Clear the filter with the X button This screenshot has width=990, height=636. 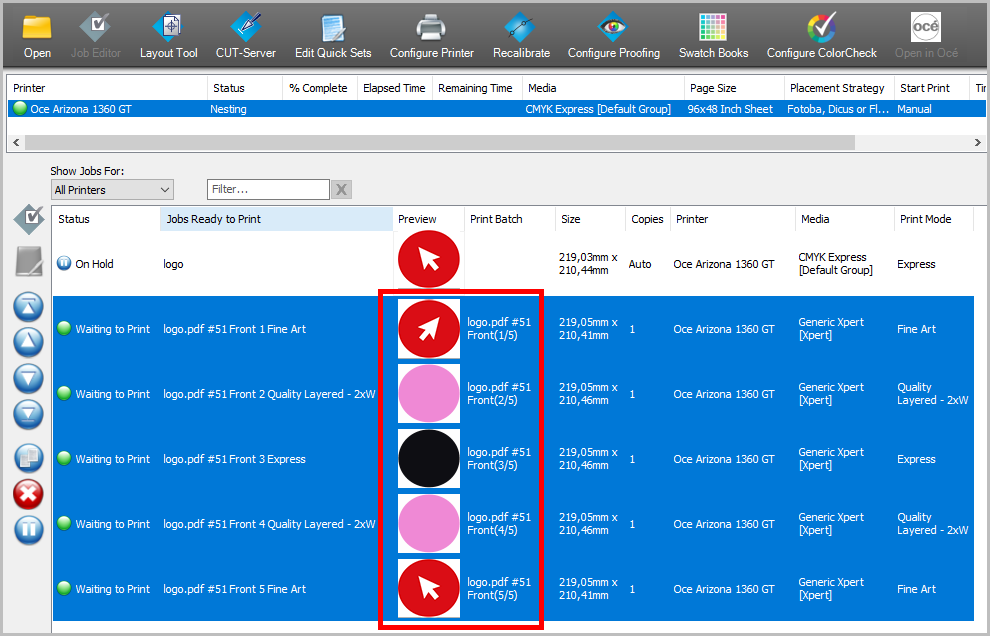[x=341, y=190]
